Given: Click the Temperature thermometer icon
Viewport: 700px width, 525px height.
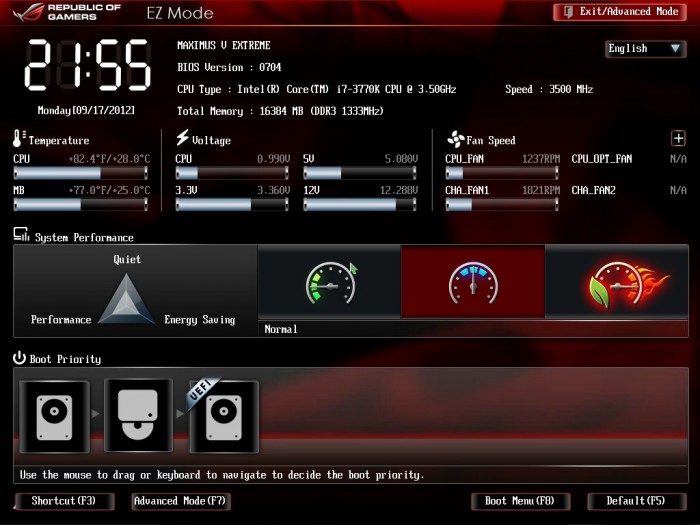Looking at the screenshot, I should [18, 138].
